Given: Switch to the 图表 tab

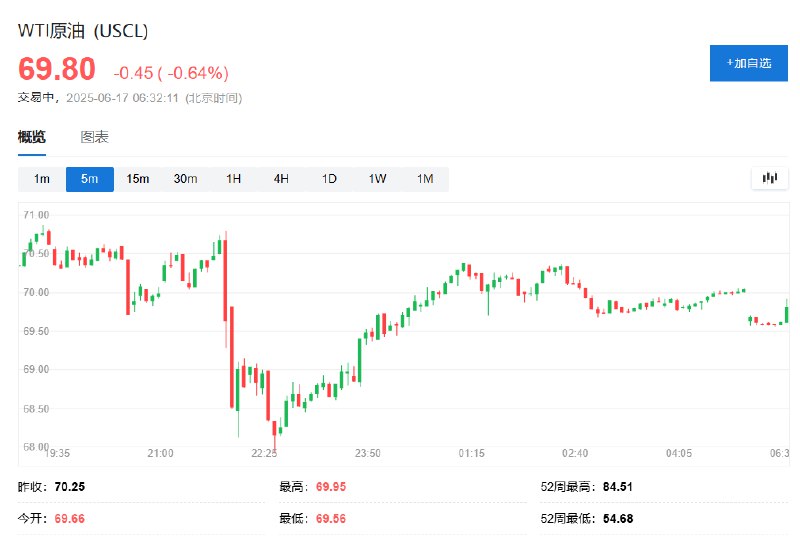Looking at the screenshot, I should [x=94, y=137].
